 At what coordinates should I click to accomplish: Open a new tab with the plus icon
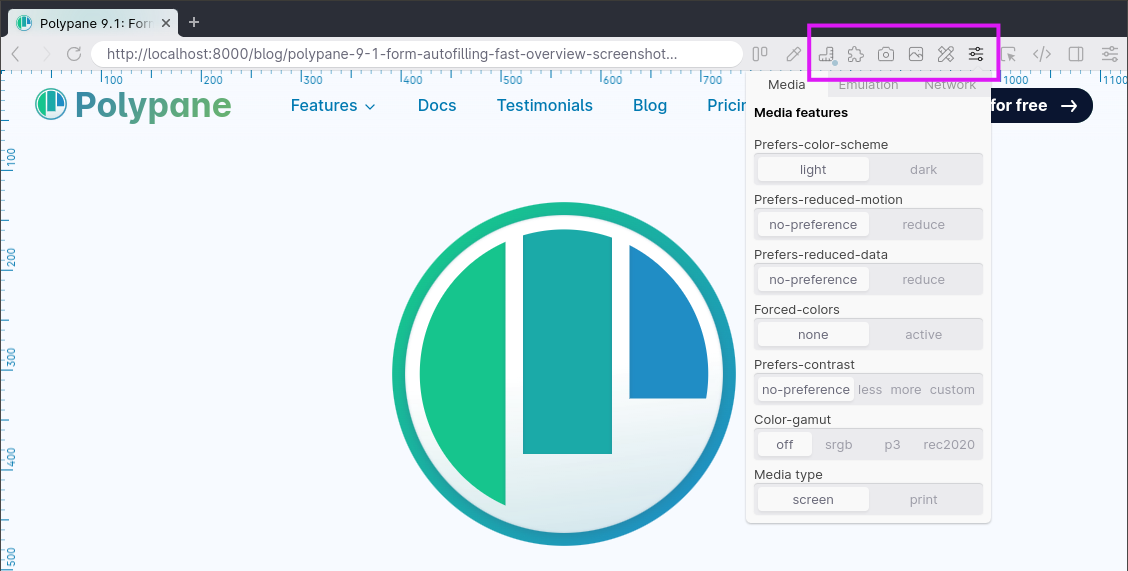click(194, 22)
